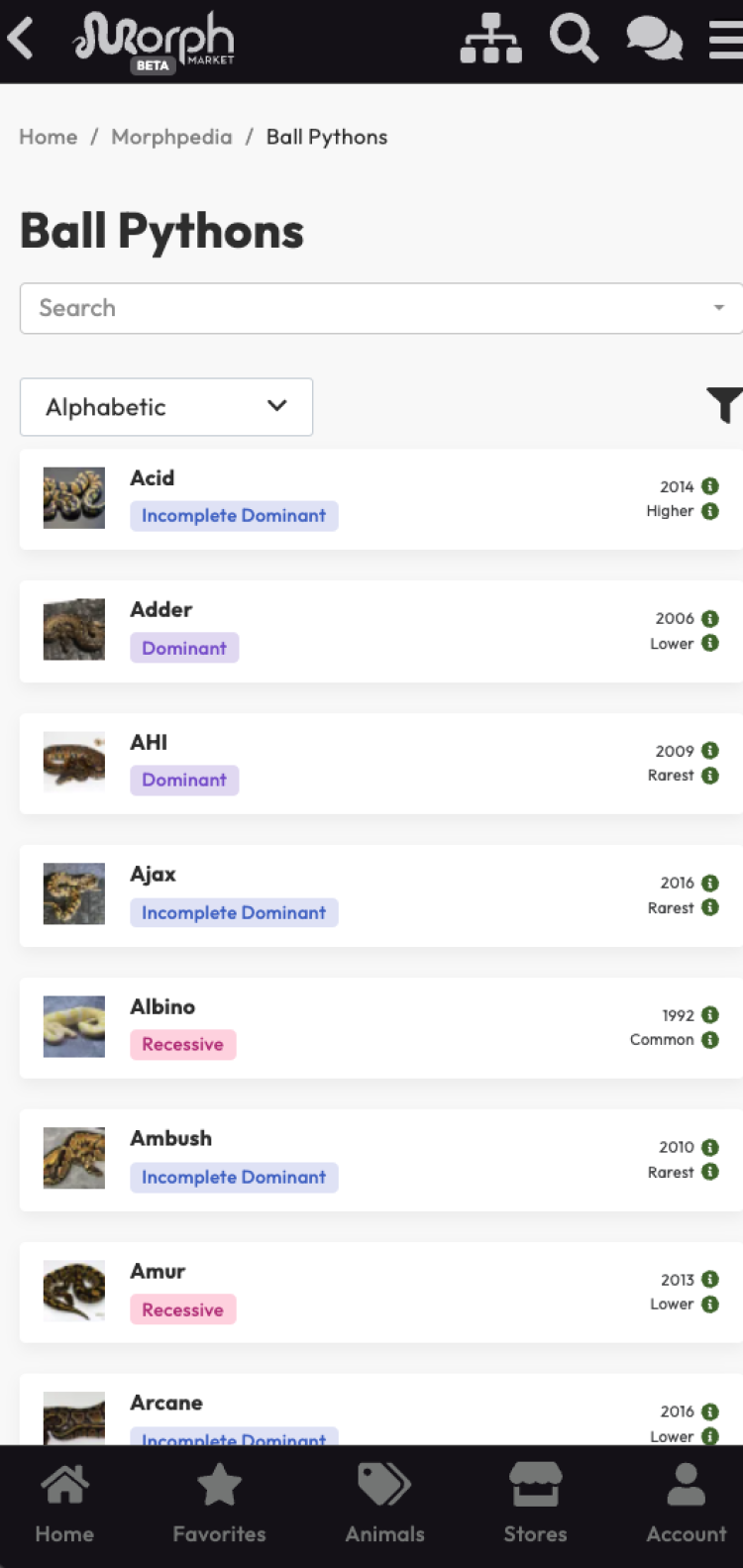Follow the Morphpedia breadcrumb link
The width and height of the screenshot is (743, 1568).
point(171,137)
